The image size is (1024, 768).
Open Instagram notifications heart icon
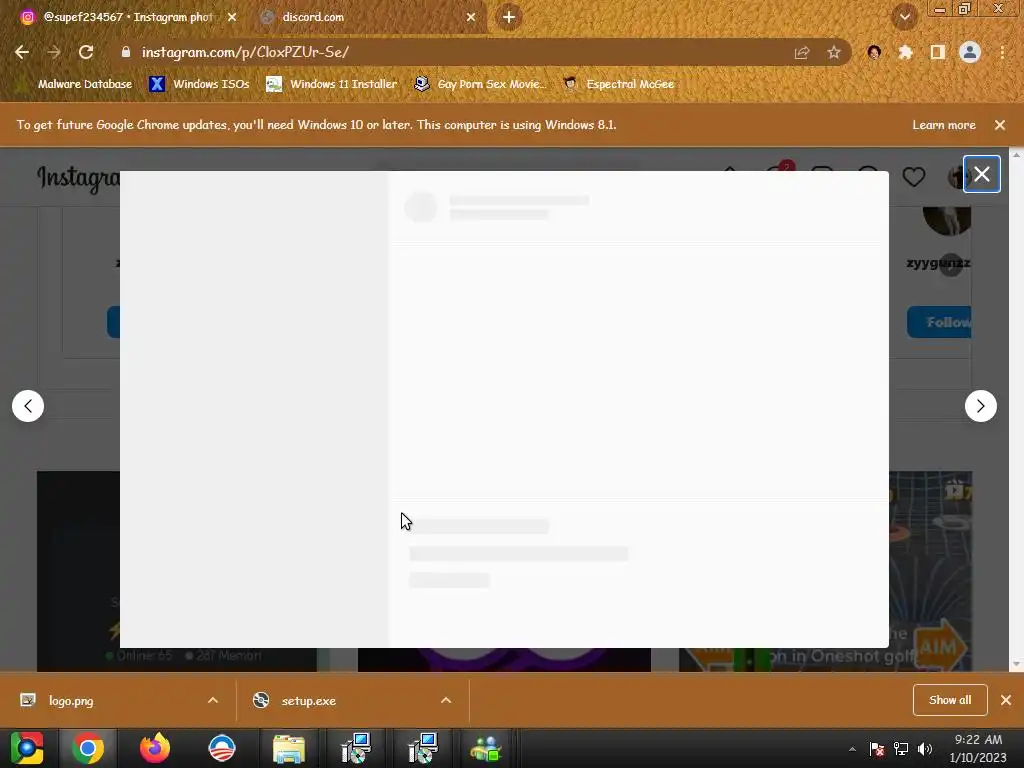point(914,176)
